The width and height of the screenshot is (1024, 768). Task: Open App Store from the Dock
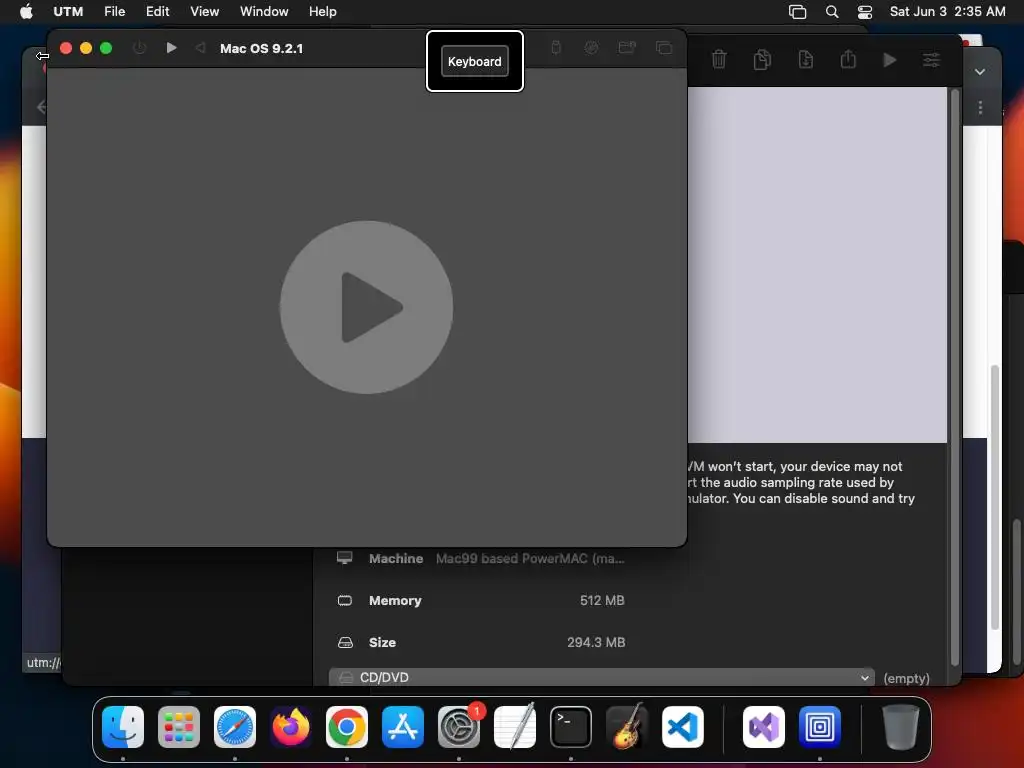[x=403, y=726]
